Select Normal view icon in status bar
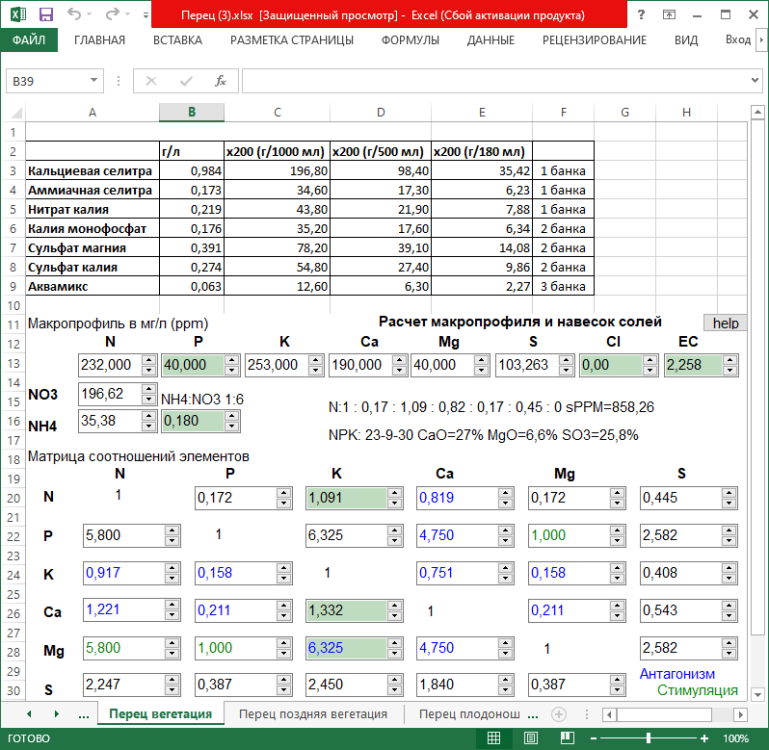Image resolution: width=769 pixels, height=750 pixels. 493,738
